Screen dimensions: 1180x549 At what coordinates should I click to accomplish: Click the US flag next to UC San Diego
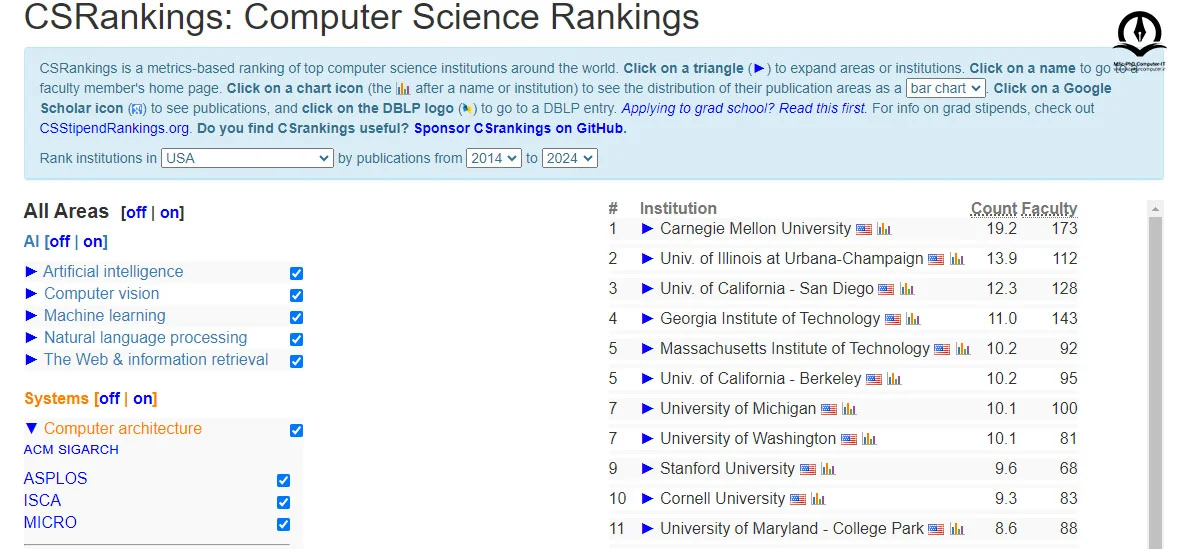click(887, 290)
